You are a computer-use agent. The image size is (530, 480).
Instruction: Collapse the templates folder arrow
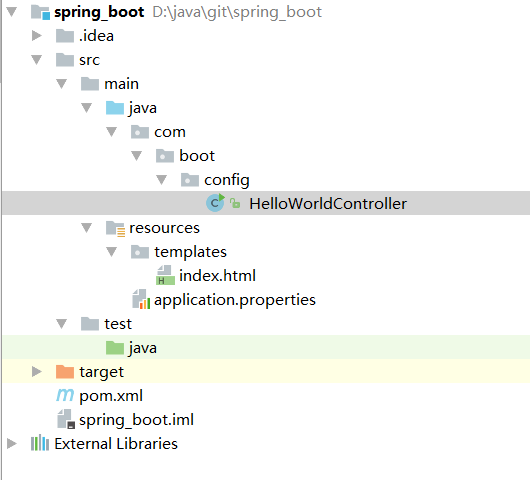pyautogui.click(x=112, y=252)
